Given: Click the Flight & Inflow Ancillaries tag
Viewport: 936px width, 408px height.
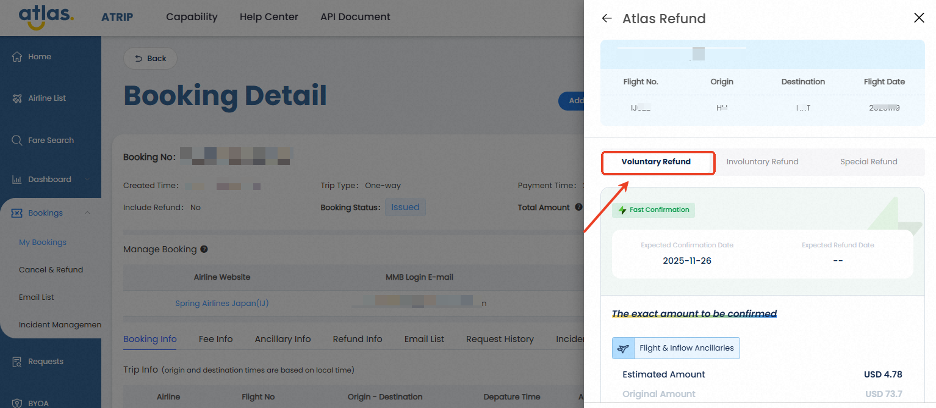Looking at the screenshot, I should 676,348.
